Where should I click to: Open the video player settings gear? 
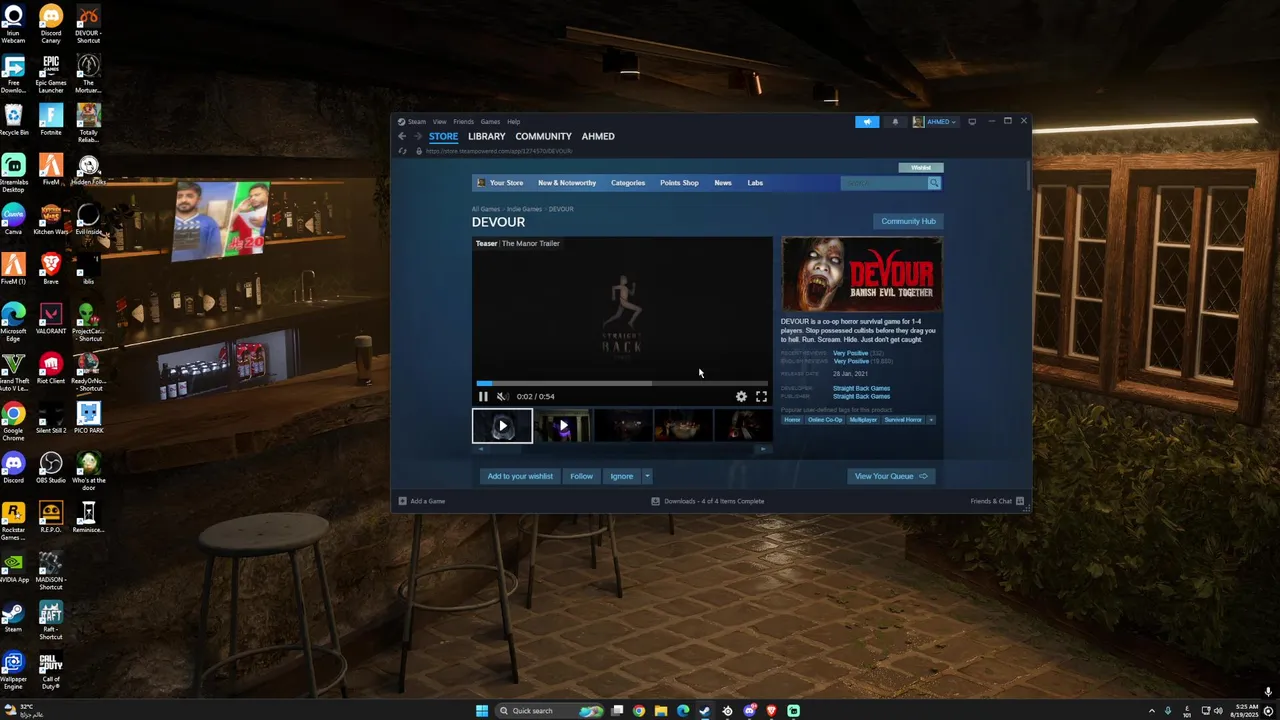pyautogui.click(x=741, y=397)
